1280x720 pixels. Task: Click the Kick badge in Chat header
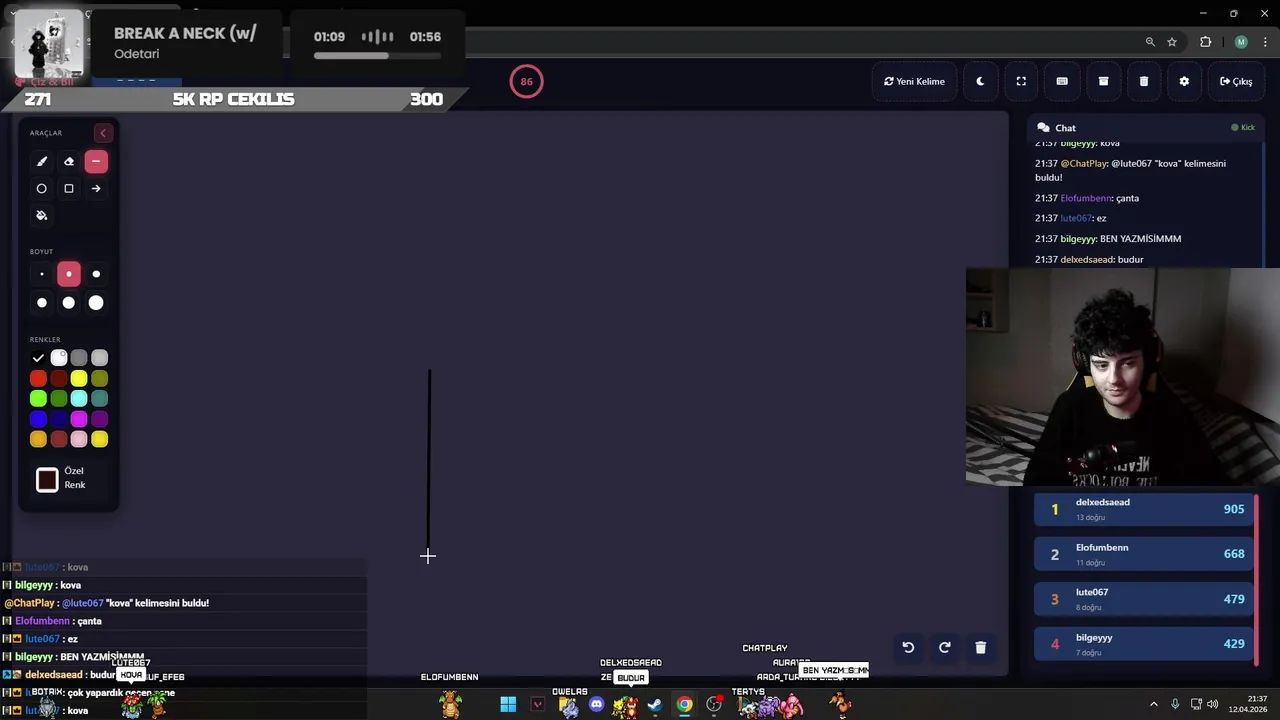point(1243,128)
